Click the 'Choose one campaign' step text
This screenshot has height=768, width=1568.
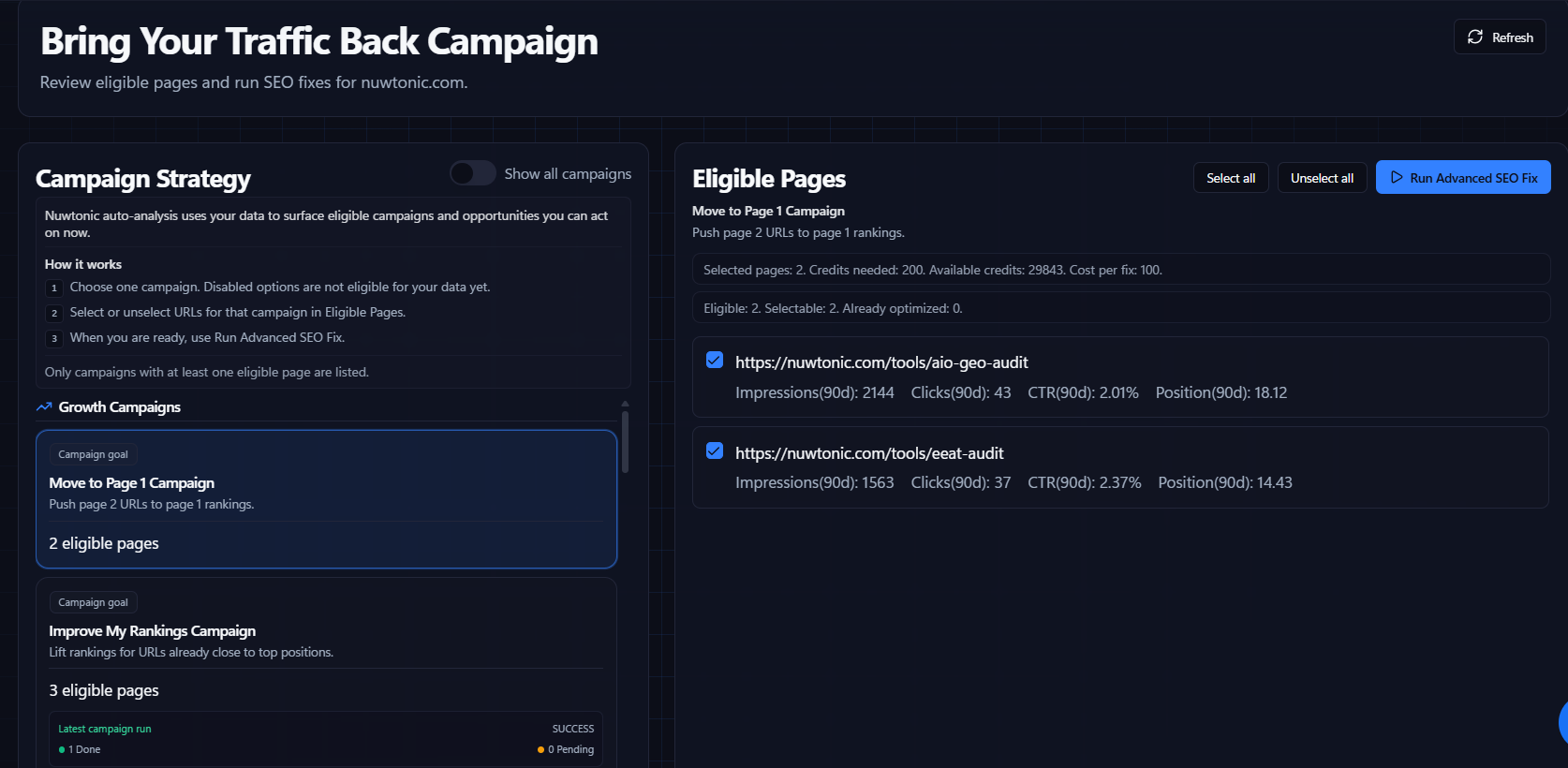pos(280,287)
